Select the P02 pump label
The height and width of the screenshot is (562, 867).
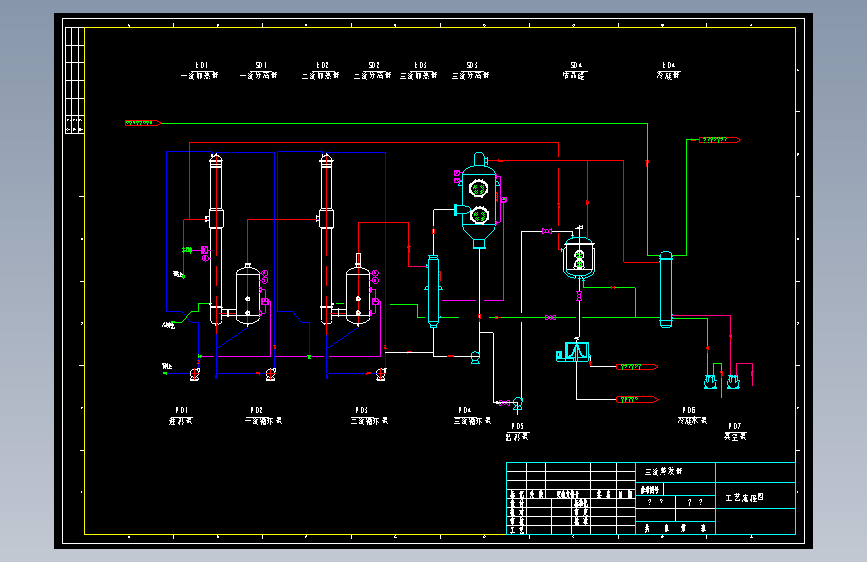coord(263,415)
